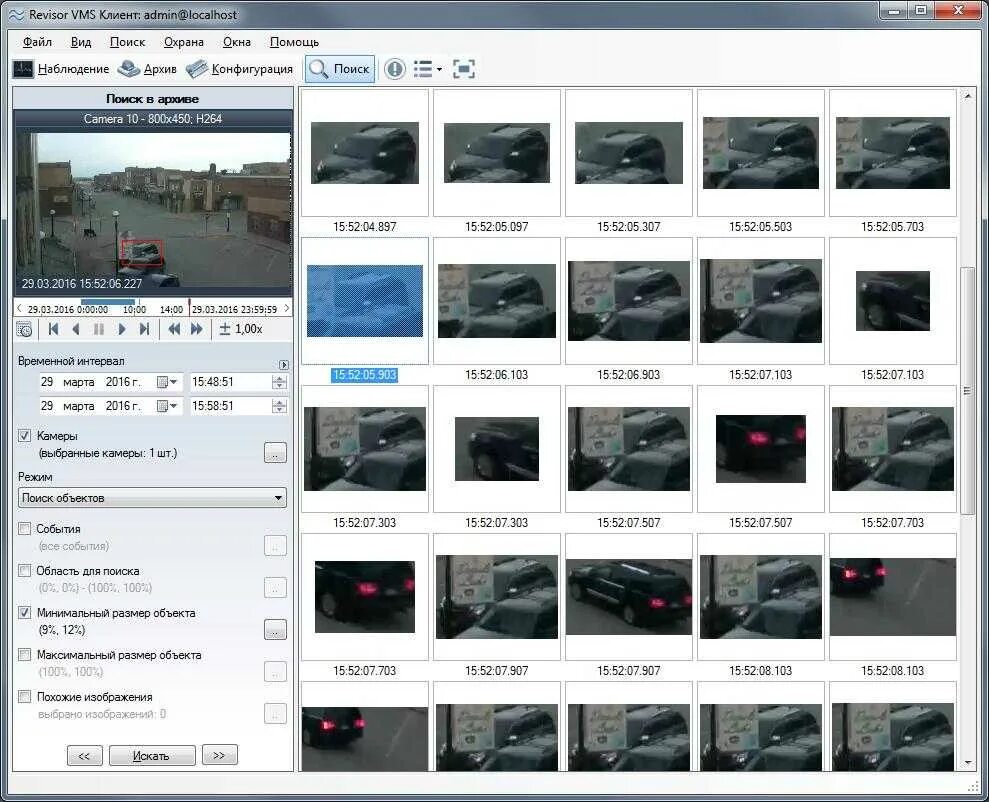
Task: Jump to first frame playback icon
Action: pyautogui.click(x=54, y=329)
